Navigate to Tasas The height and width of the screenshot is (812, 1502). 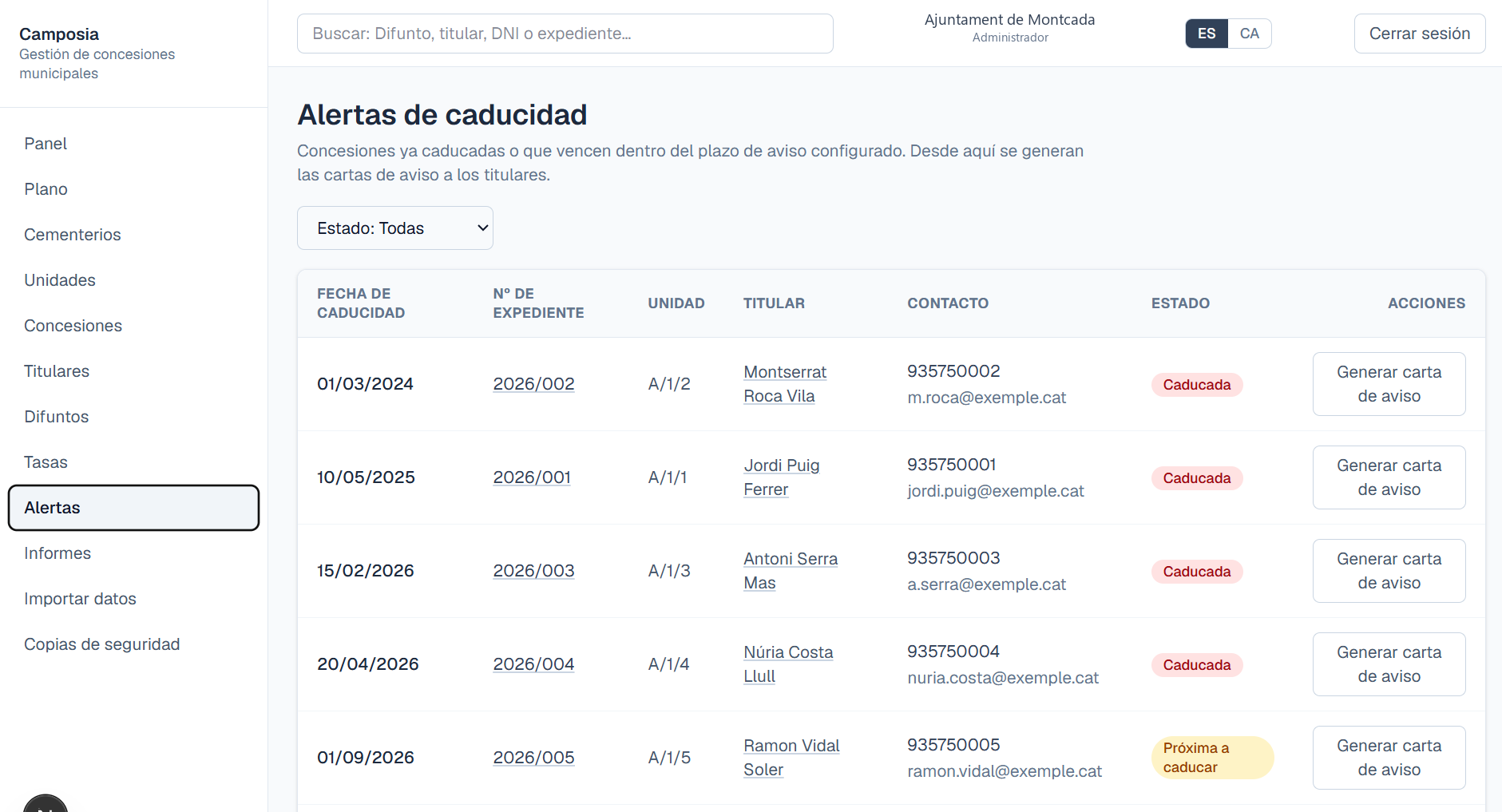133,462
